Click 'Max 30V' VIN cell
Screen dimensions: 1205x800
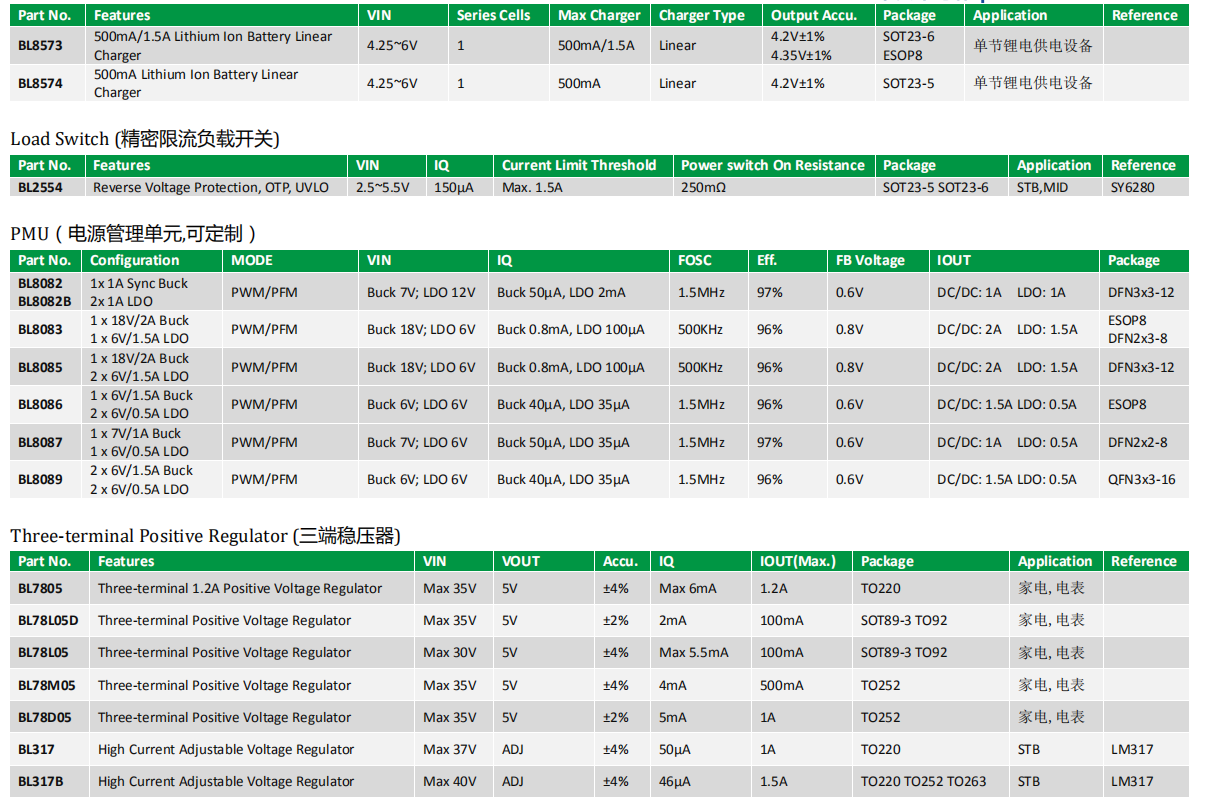(x=450, y=652)
